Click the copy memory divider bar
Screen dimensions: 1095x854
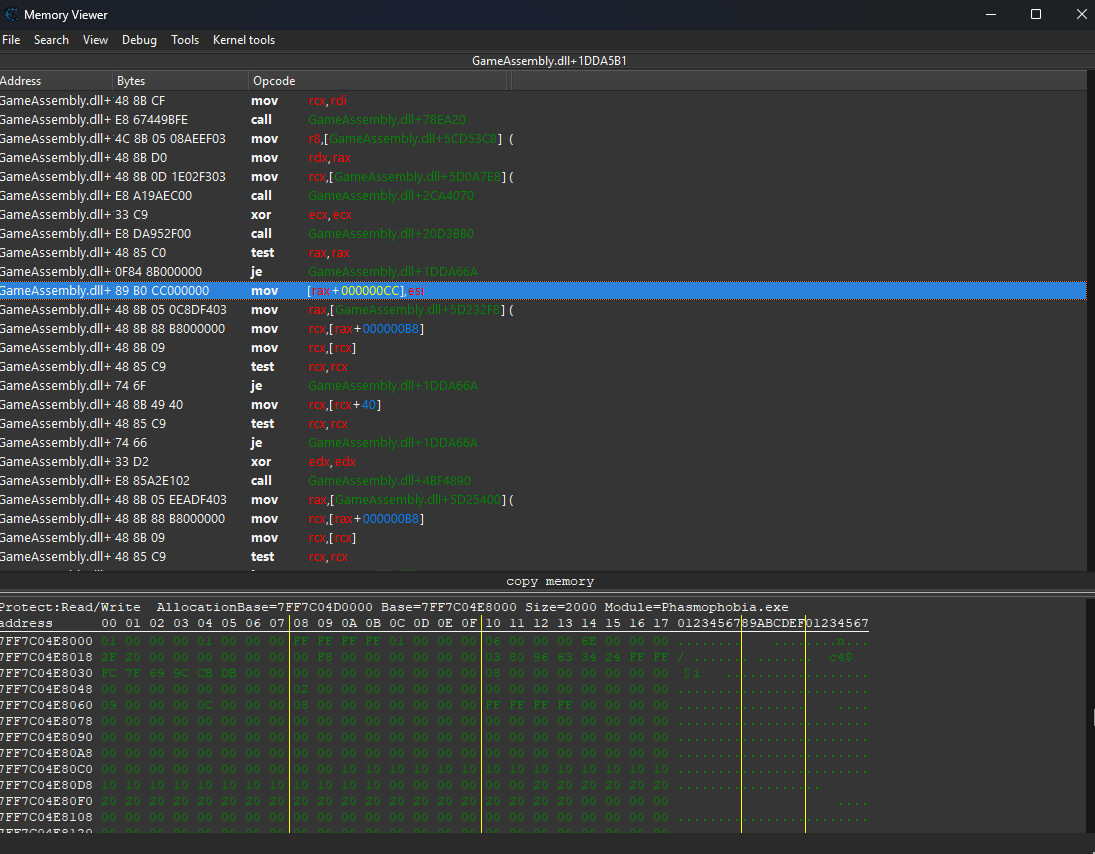(549, 581)
